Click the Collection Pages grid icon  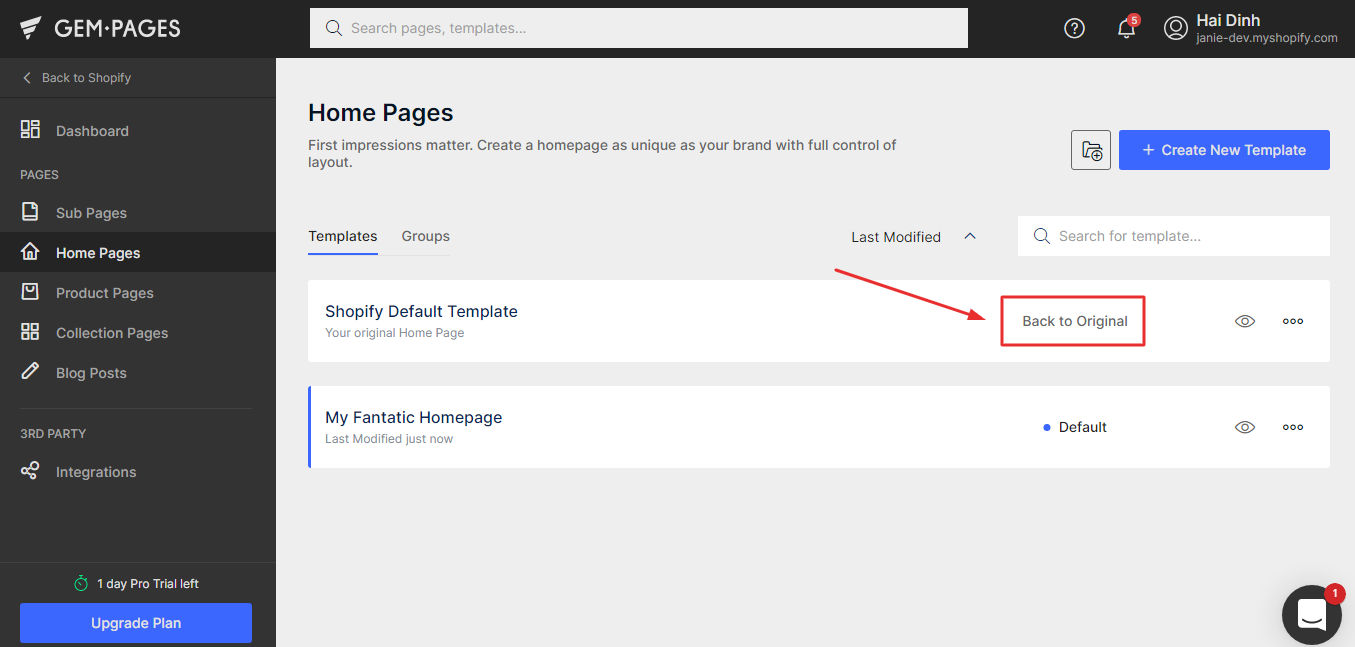[x=30, y=332]
